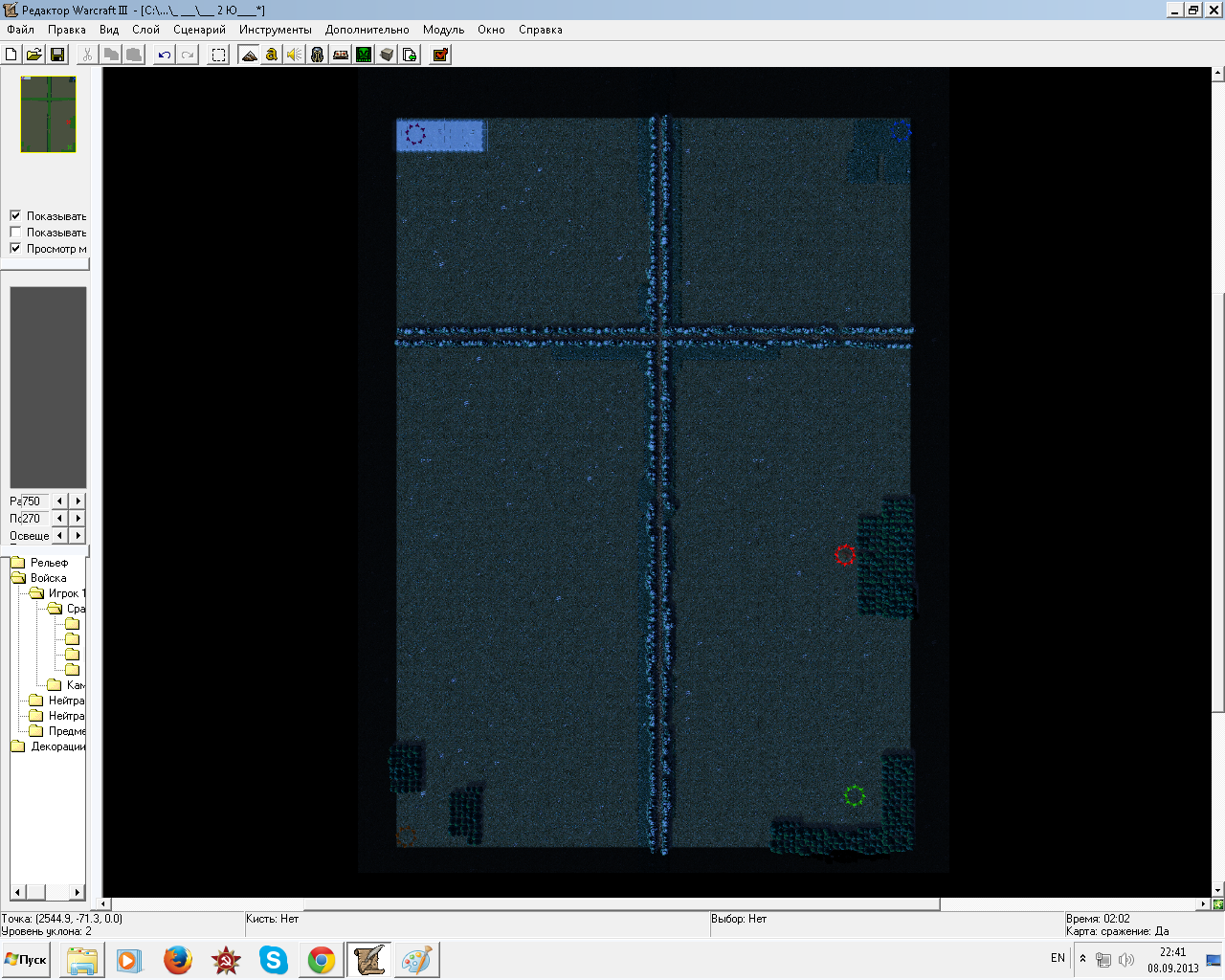Open the Terrain Editor mountain icon
Screen dimensions: 1225x980
click(x=249, y=55)
